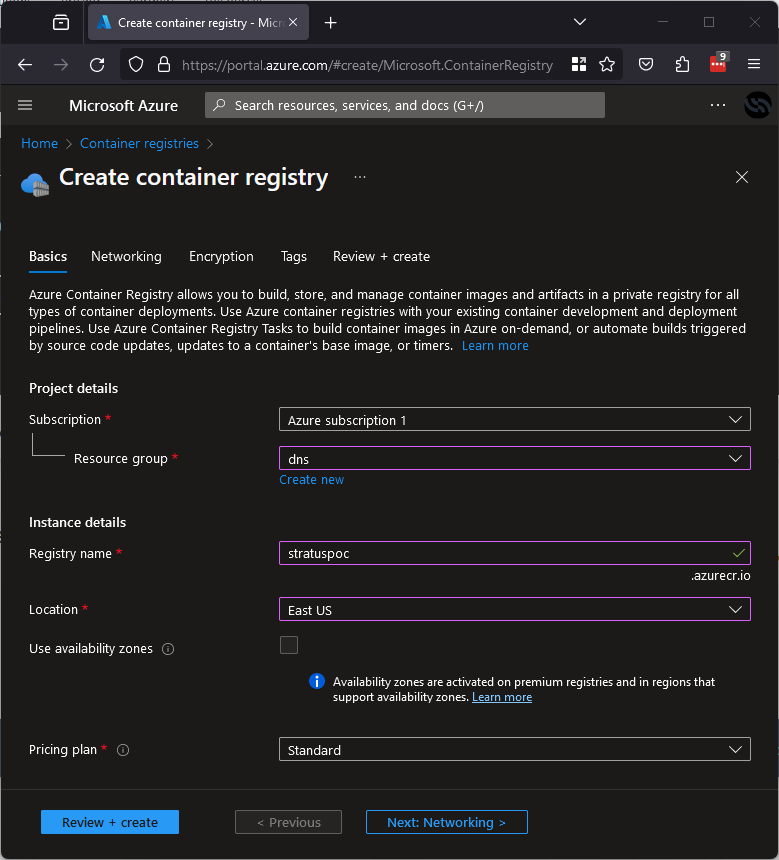Click the Azure portal URL address bar
This screenshot has width=779, height=860.
367,65
